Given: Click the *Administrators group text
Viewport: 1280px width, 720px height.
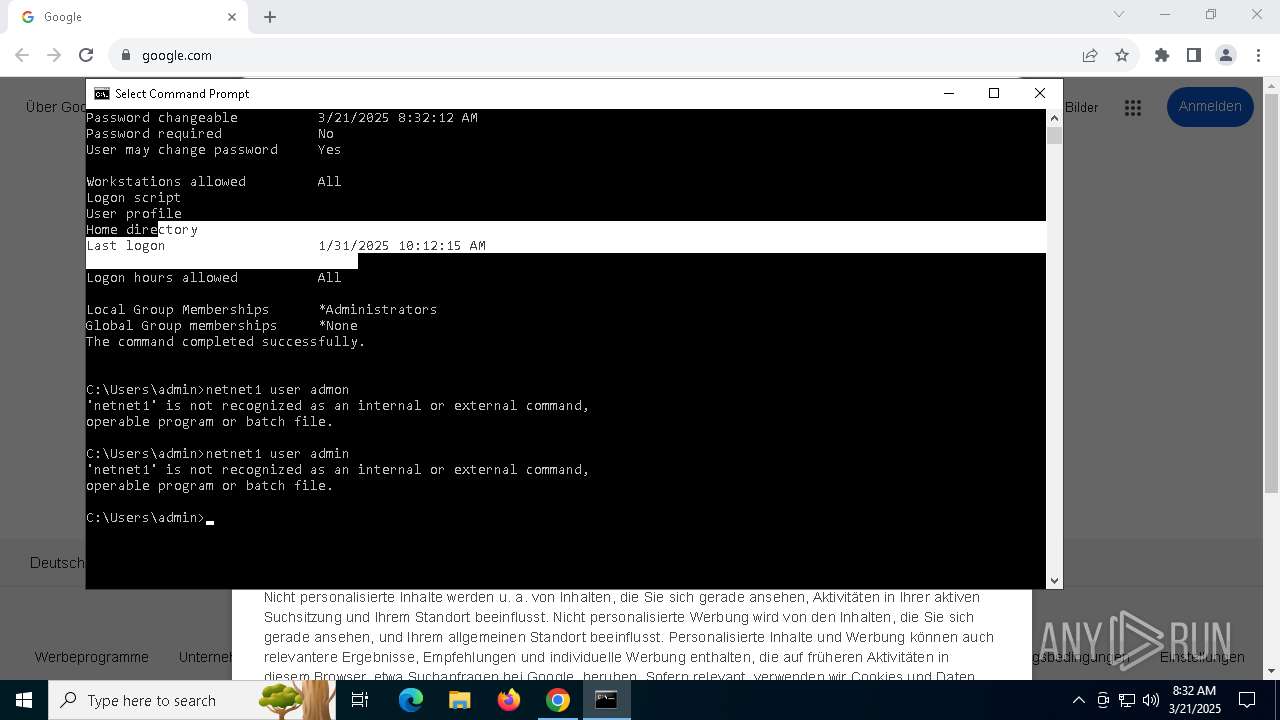Looking at the screenshot, I should (378, 310).
